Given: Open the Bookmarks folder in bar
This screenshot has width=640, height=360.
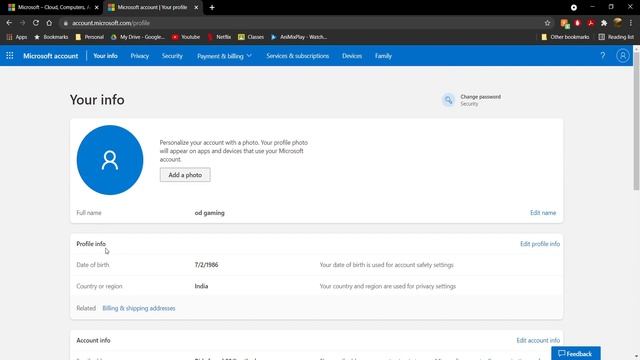Looking at the screenshot, I should pos(51,37).
